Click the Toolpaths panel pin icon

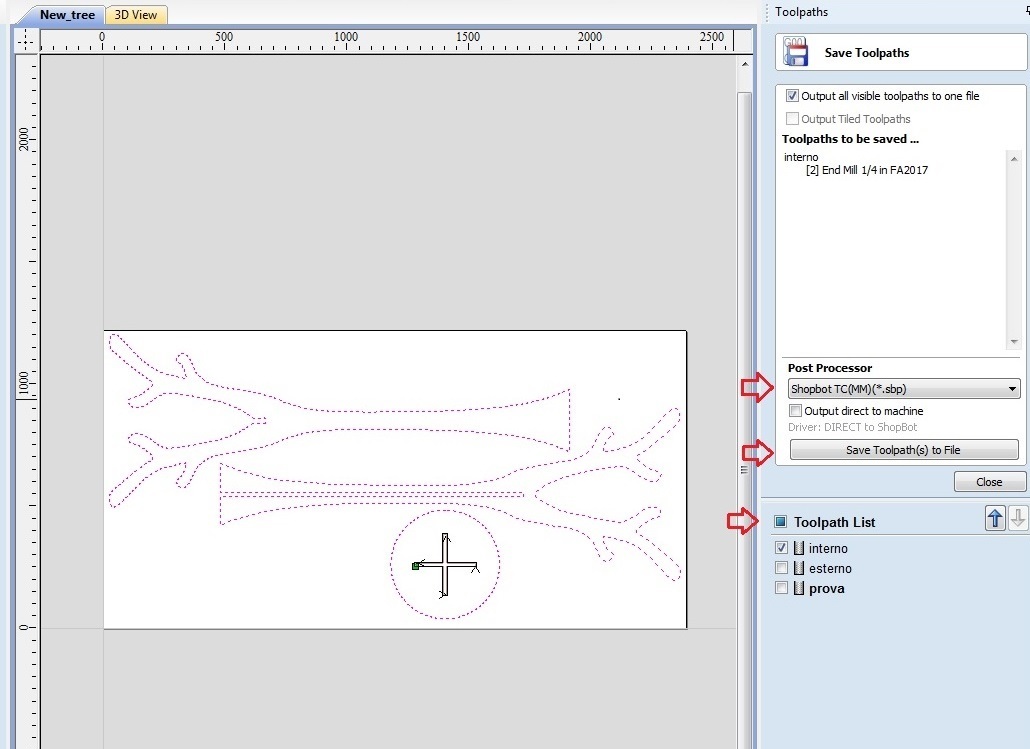(1027, 11)
